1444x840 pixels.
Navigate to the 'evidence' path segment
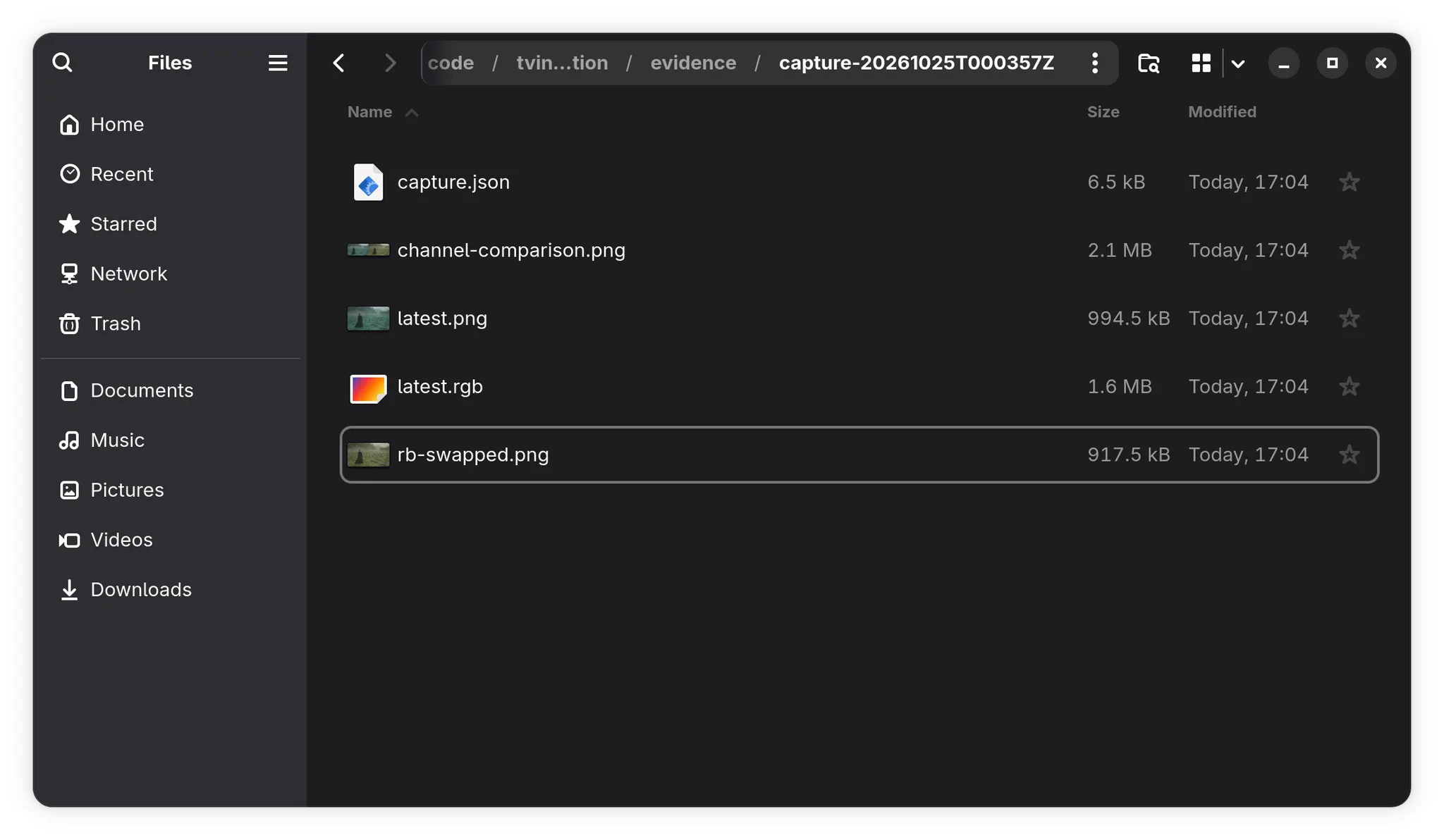[693, 63]
